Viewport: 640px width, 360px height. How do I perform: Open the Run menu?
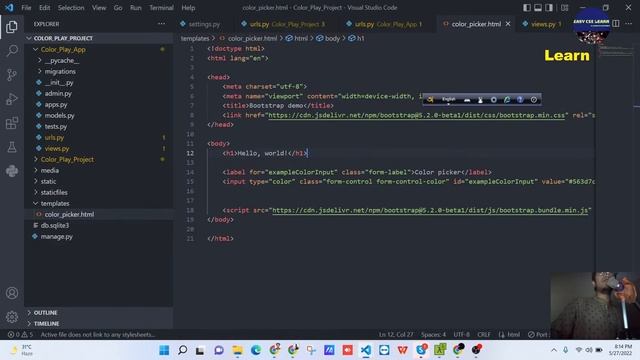pyautogui.click(x=136, y=8)
